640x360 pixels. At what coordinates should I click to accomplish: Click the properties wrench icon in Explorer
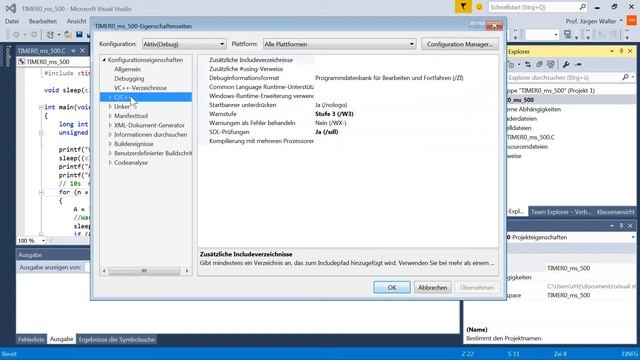pyautogui.click(x=566, y=64)
